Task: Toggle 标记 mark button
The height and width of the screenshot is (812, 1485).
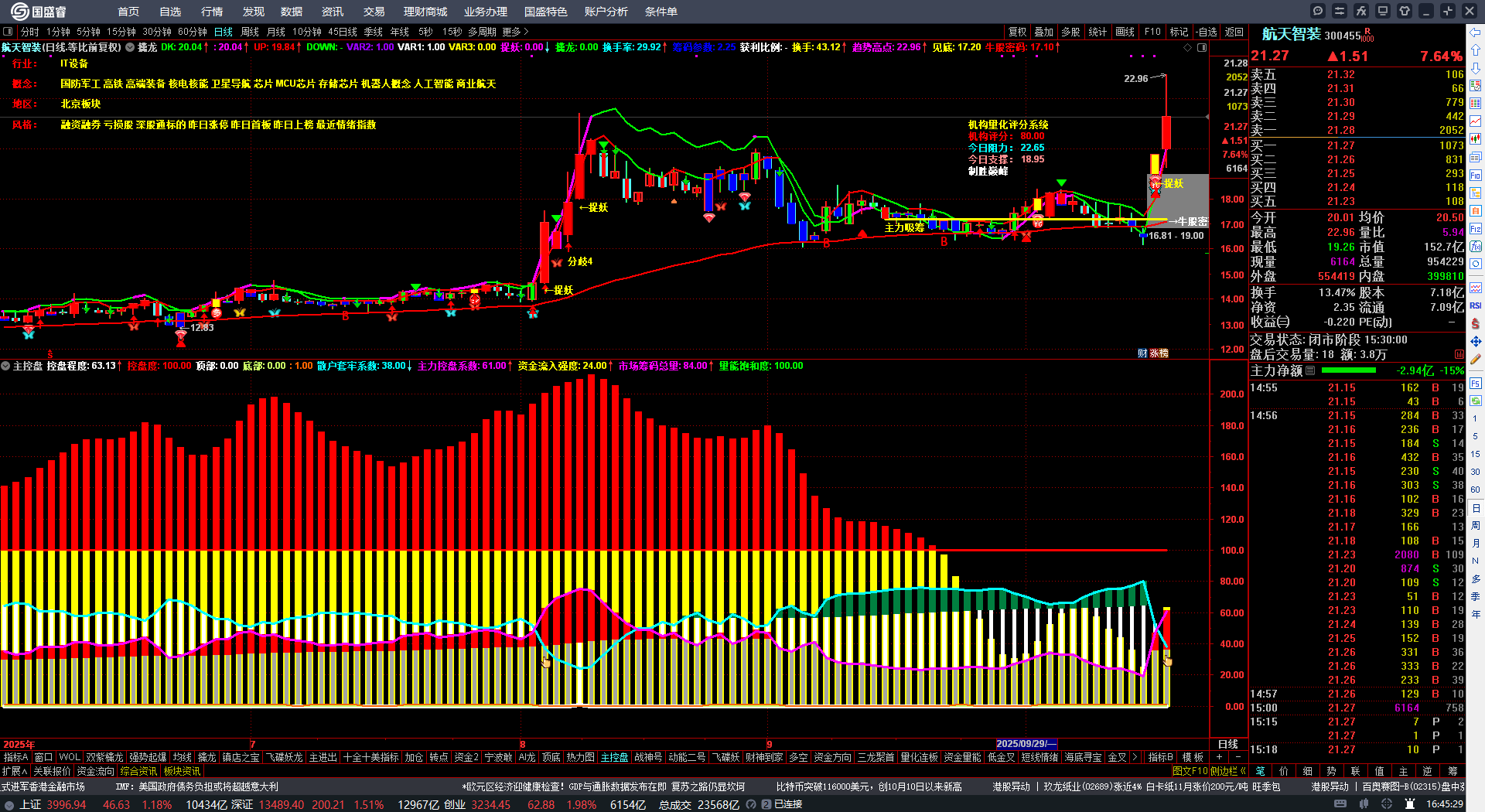Action: (x=1179, y=32)
